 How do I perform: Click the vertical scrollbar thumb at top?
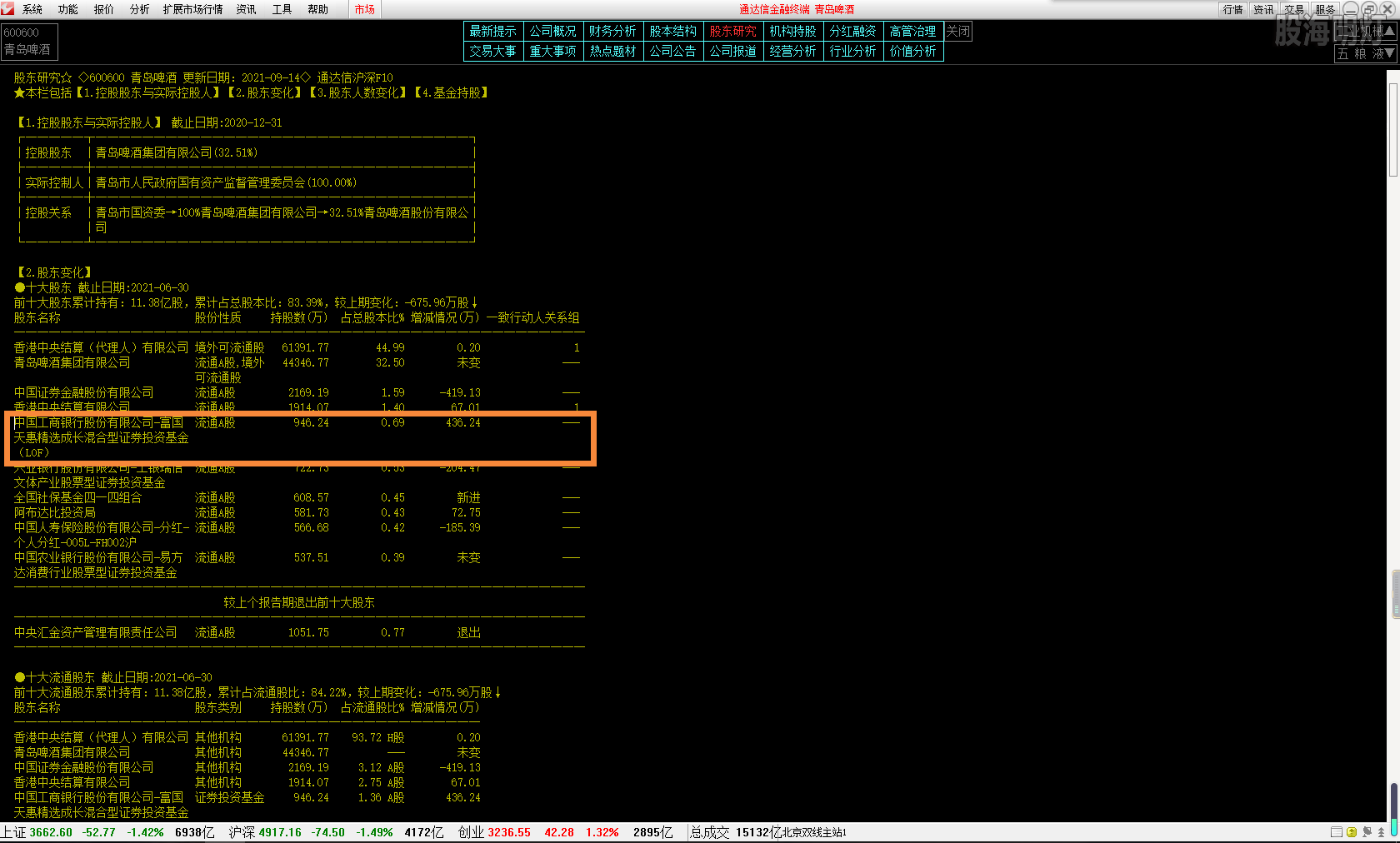tap(1393, 128)
